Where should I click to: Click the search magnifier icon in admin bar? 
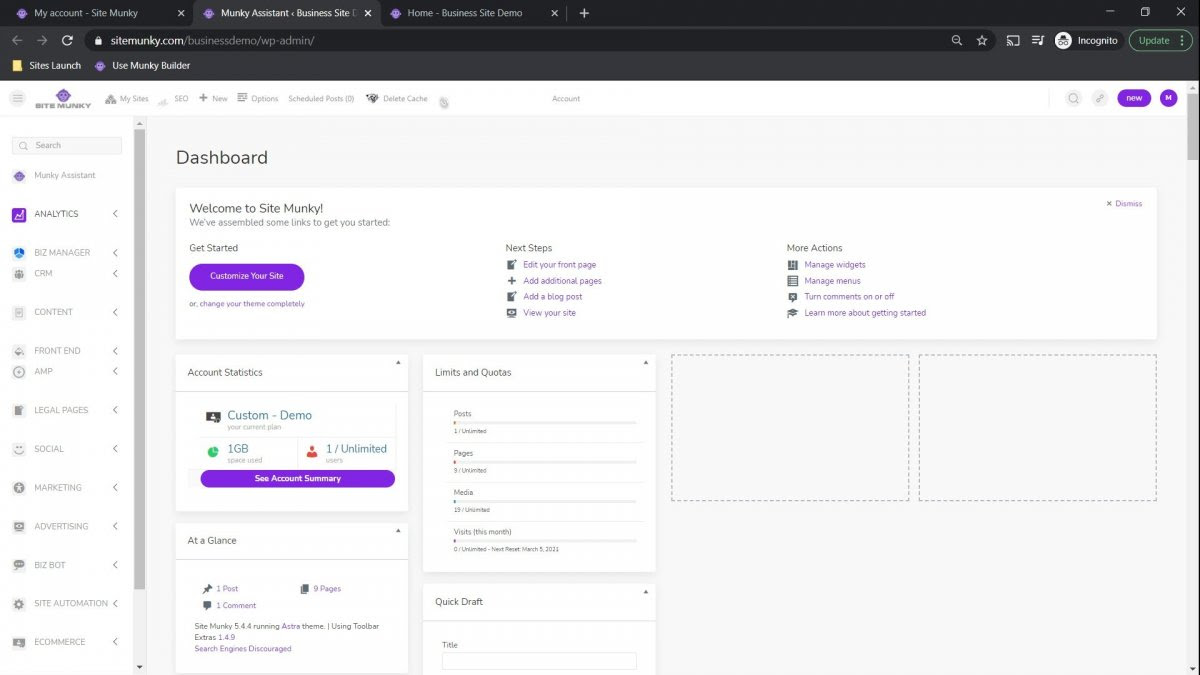[x=1073, y=98]
